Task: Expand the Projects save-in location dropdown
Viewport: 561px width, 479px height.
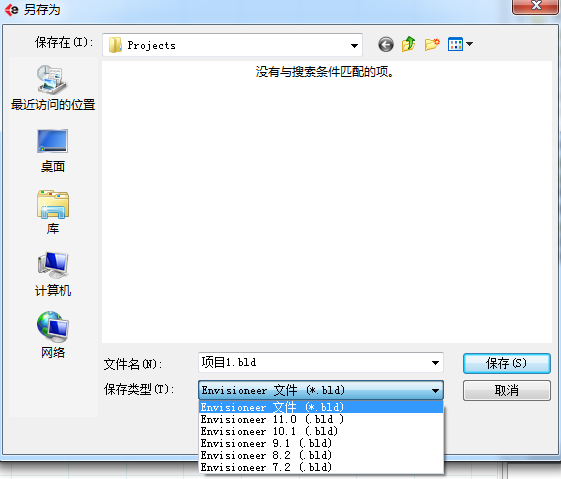Action: click(354, 45)
